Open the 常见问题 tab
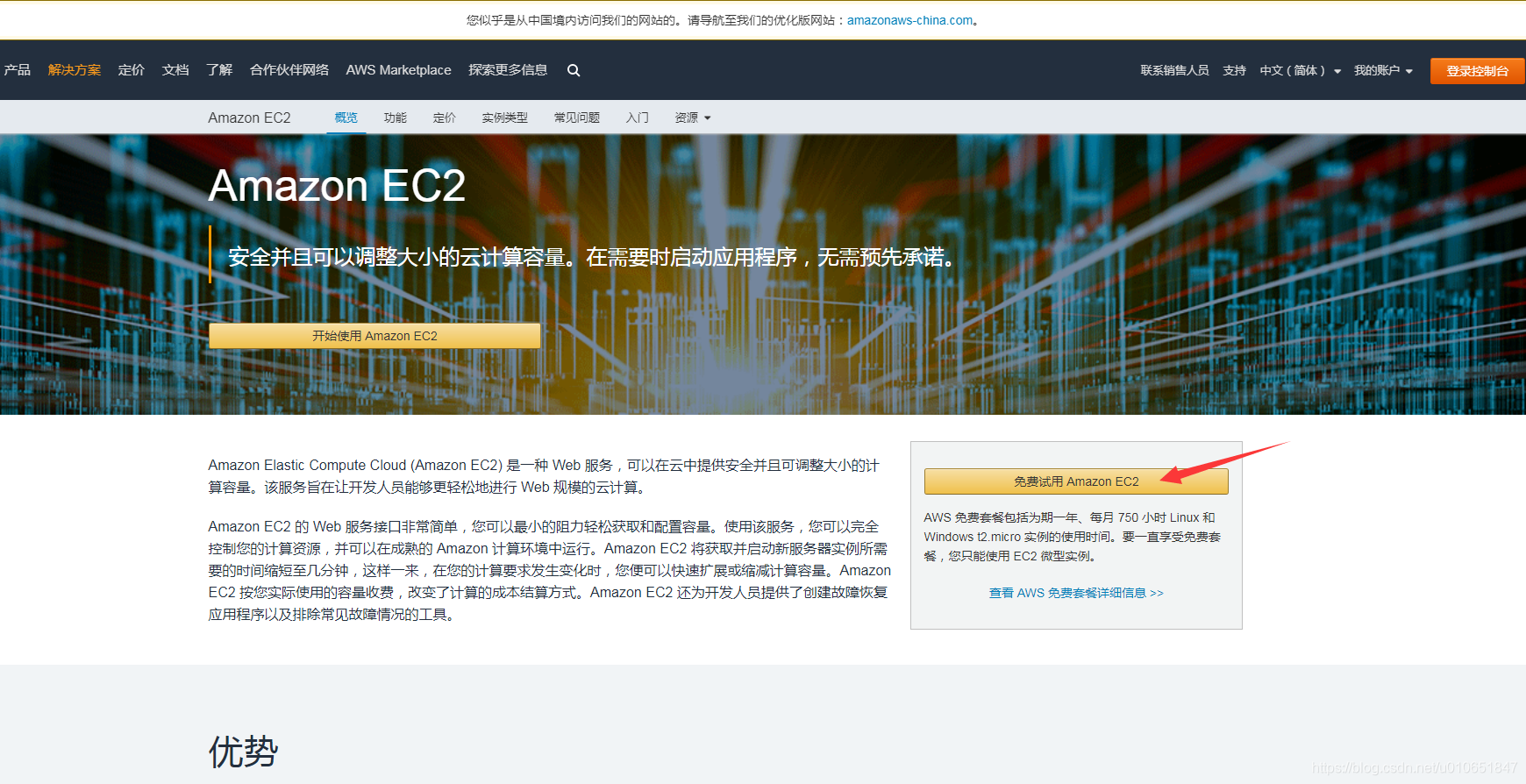 577,118
